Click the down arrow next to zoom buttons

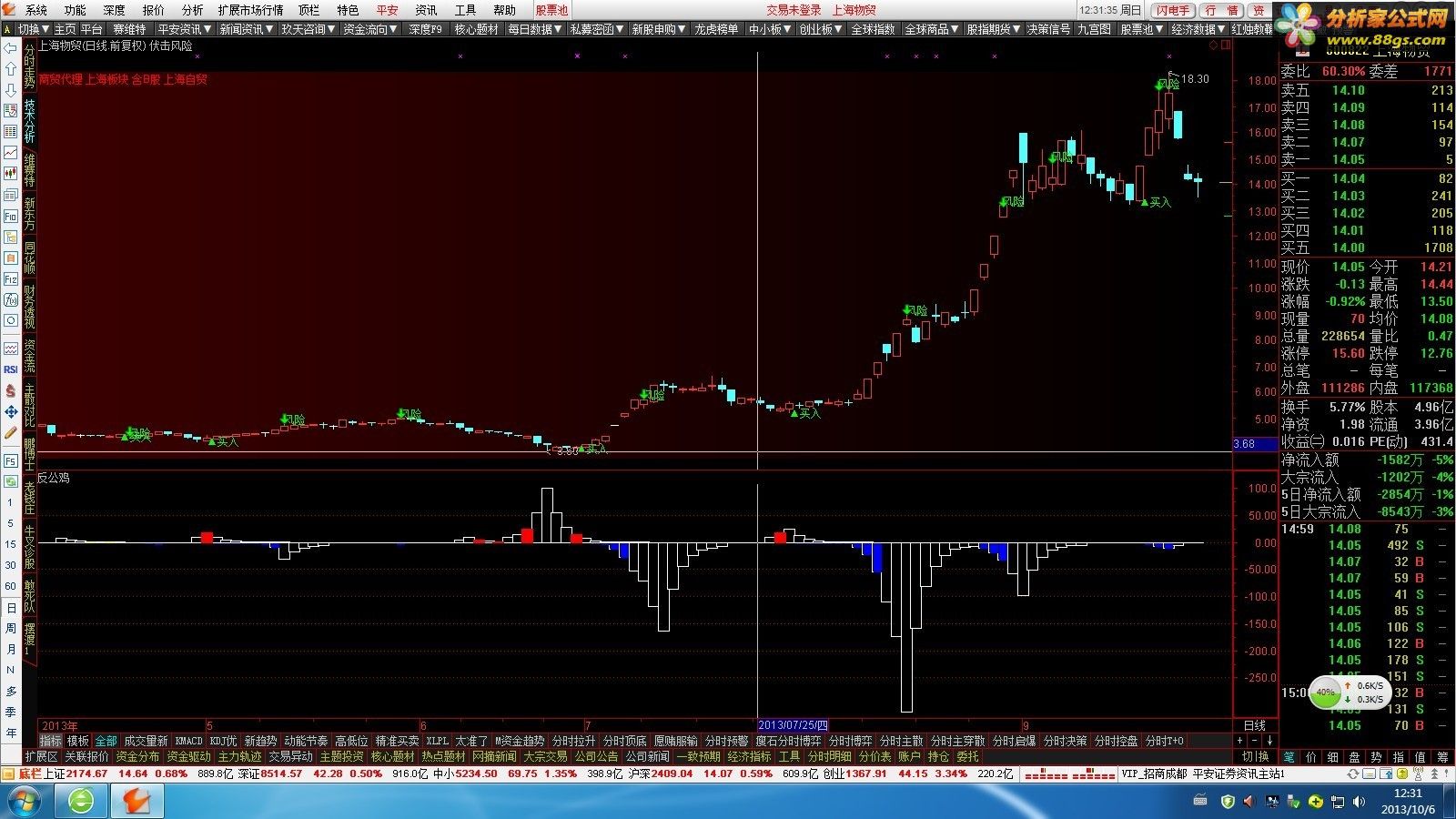(1269, 741)
